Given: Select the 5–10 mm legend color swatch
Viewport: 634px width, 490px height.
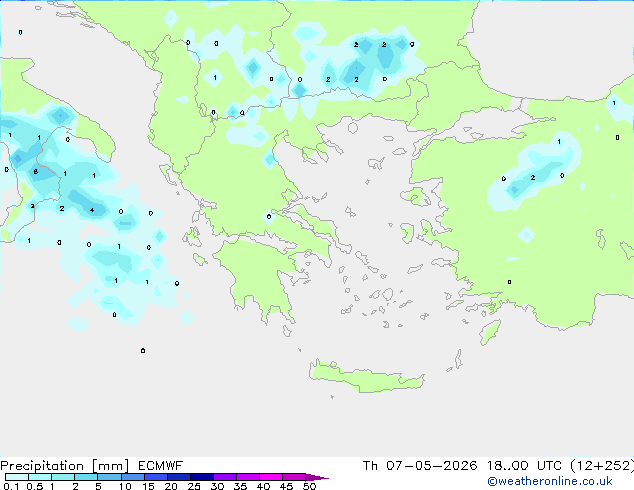Looking at the screenshot, I should coord(109,477).
